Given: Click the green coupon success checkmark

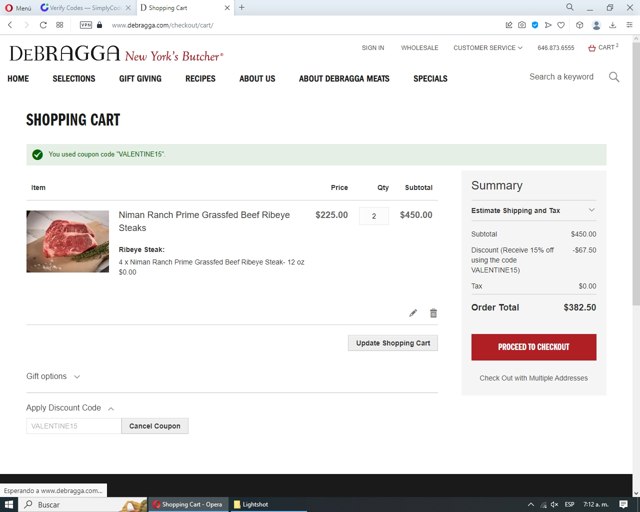Looking at the screenshot, I should (x=38, y=155).
